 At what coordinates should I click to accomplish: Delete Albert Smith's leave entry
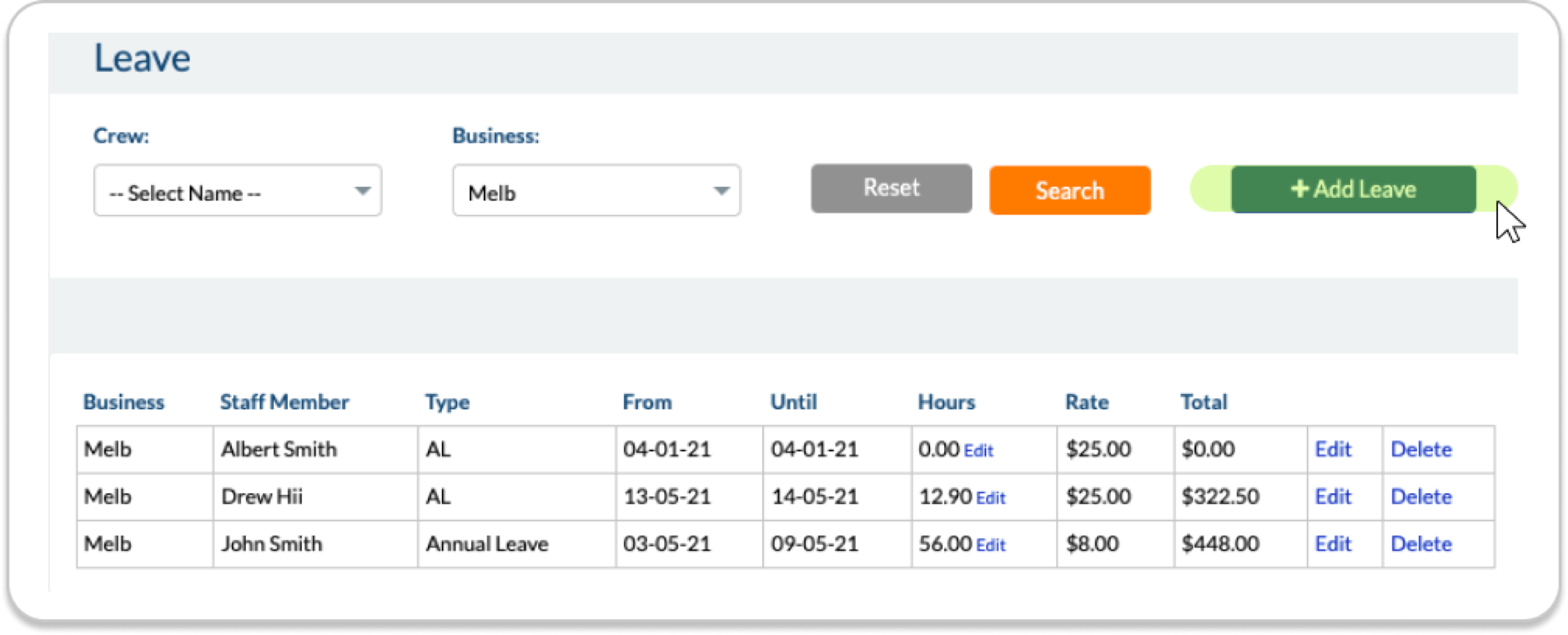[1420, 450]
